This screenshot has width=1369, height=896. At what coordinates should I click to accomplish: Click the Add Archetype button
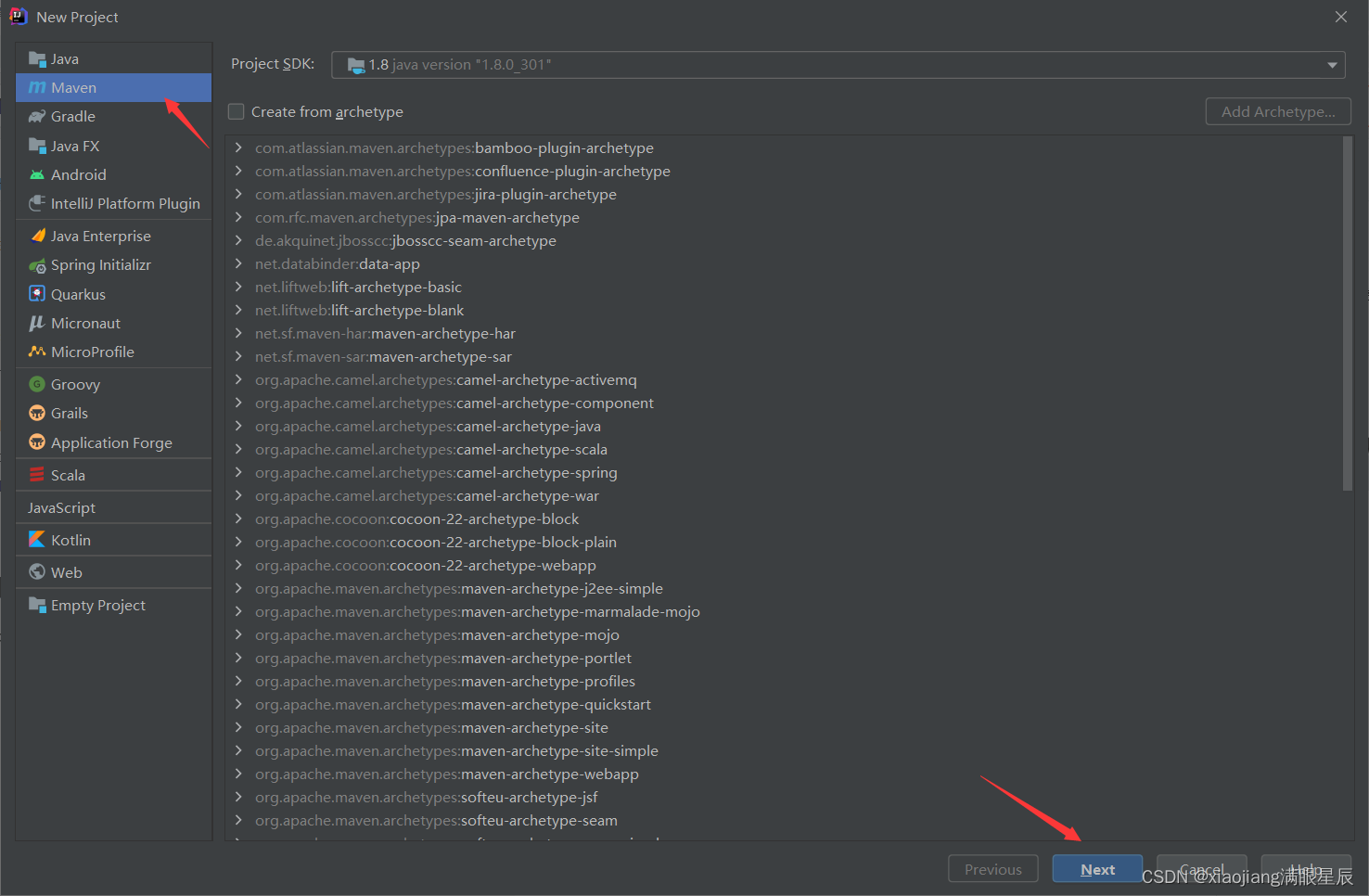click(x=1278, y=111)
